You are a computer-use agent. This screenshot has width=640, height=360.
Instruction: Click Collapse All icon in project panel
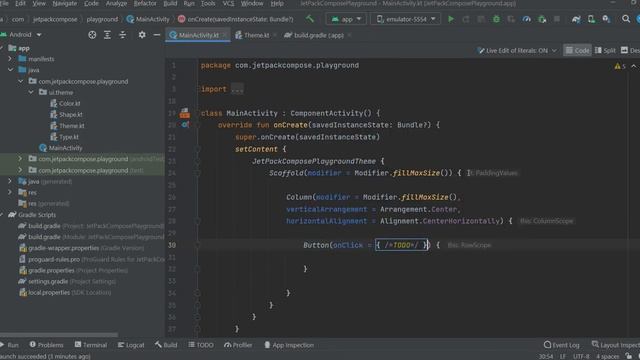(122, 35)
